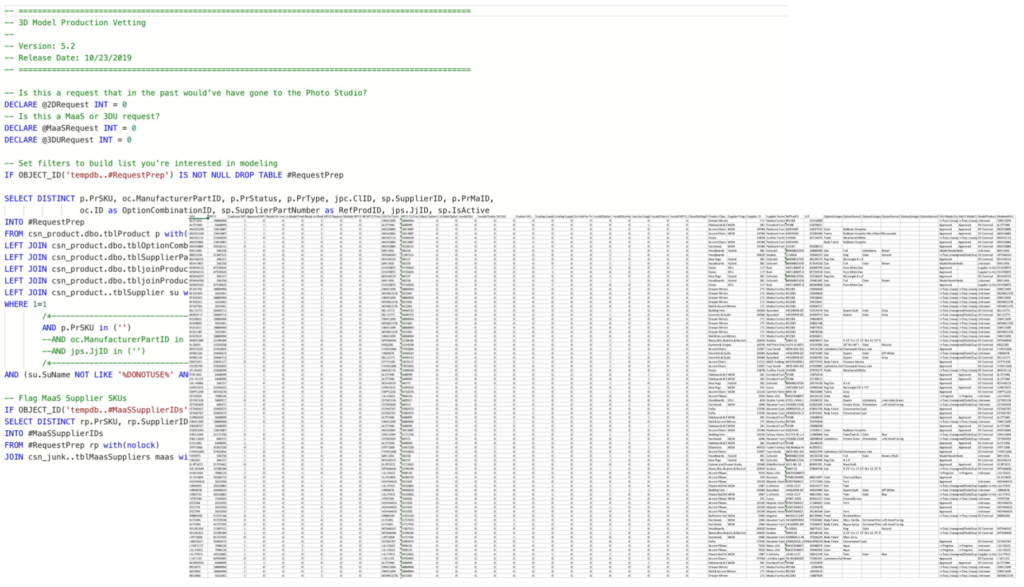
Task: Click the DECLARE @2DRequest INT line
Action: [62, 104]
